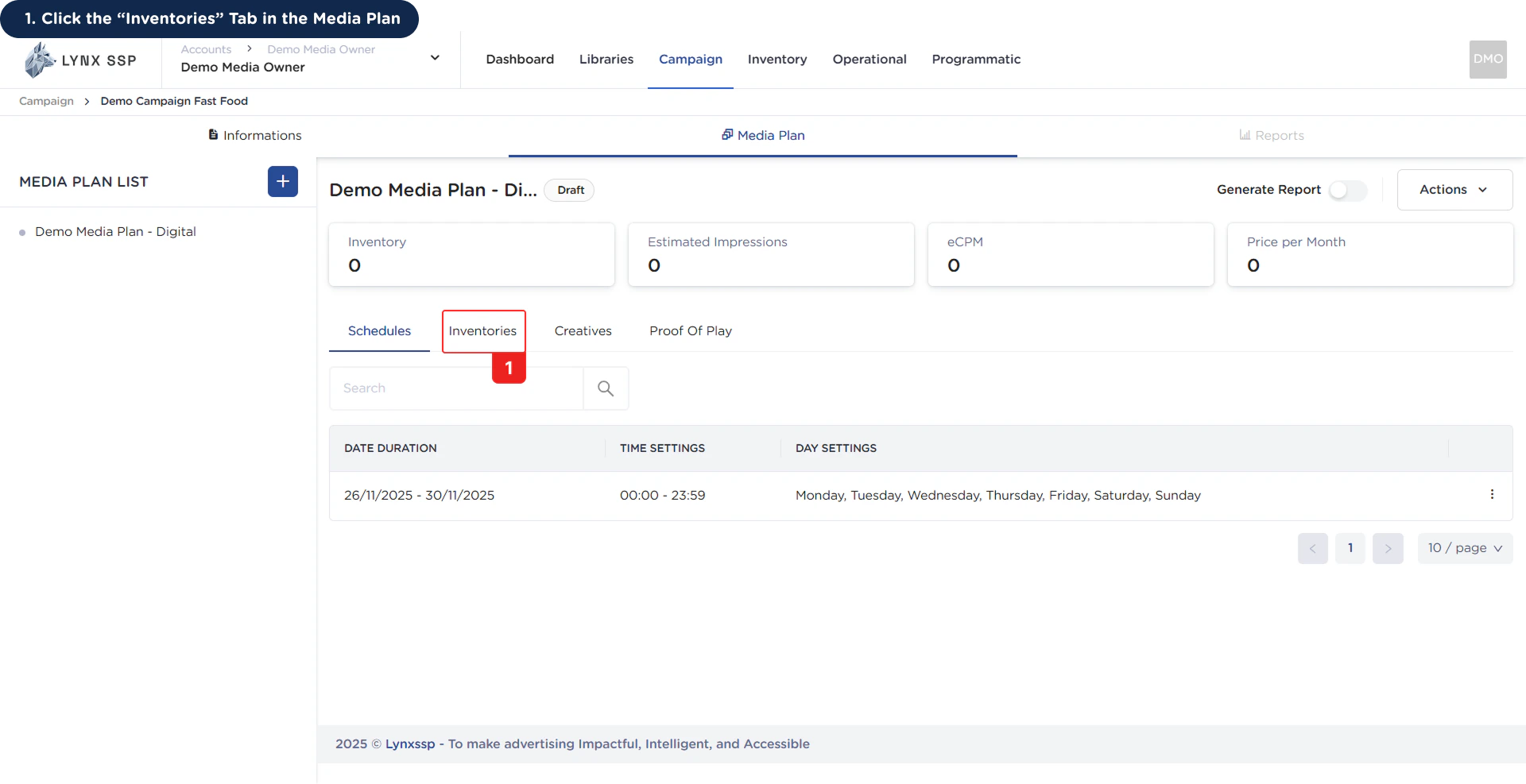
Task: Switch to the Creatives tab
Action: pos(583,331)
